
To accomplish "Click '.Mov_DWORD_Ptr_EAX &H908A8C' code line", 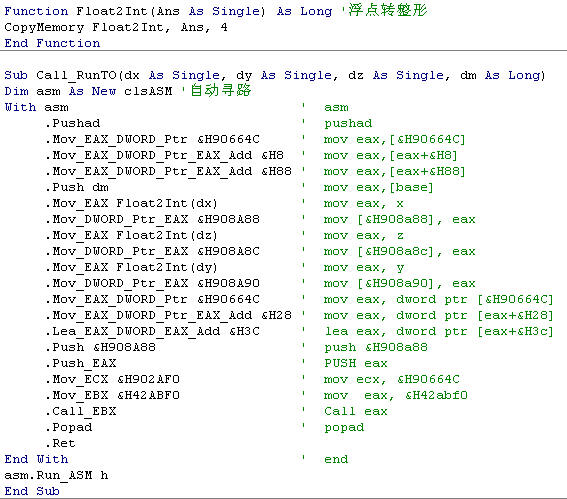I will [153, 251].
